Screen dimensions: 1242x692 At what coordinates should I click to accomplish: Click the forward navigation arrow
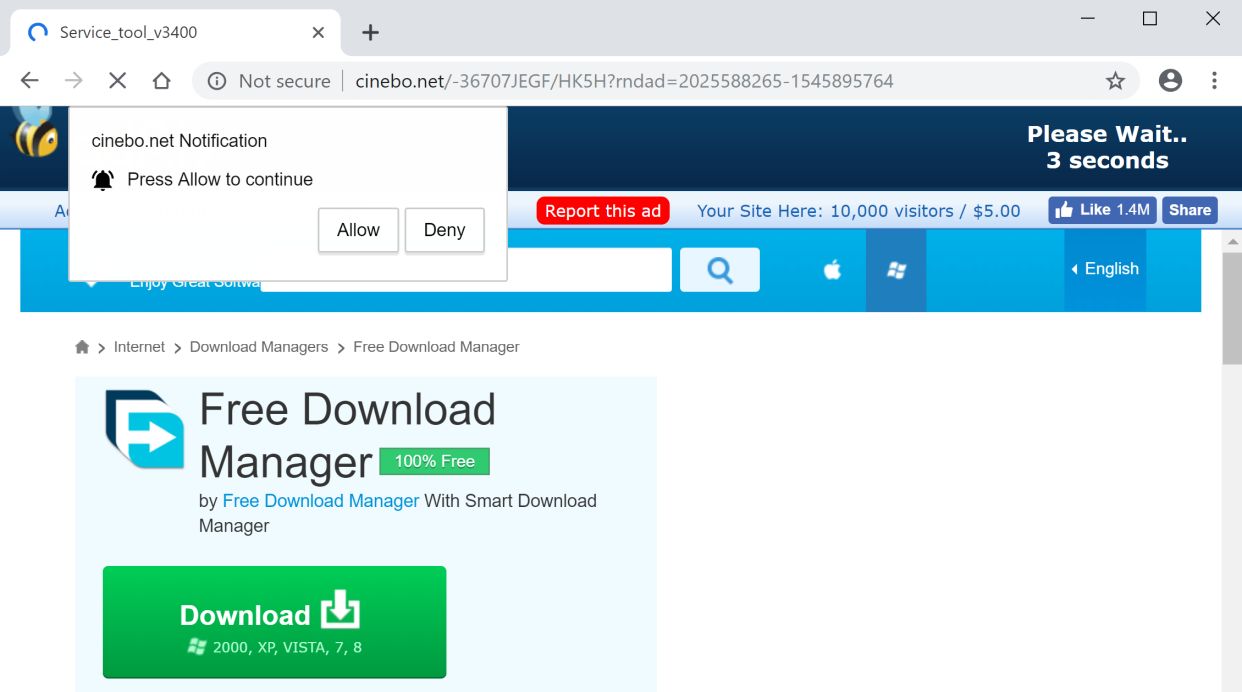coord(74,81)
